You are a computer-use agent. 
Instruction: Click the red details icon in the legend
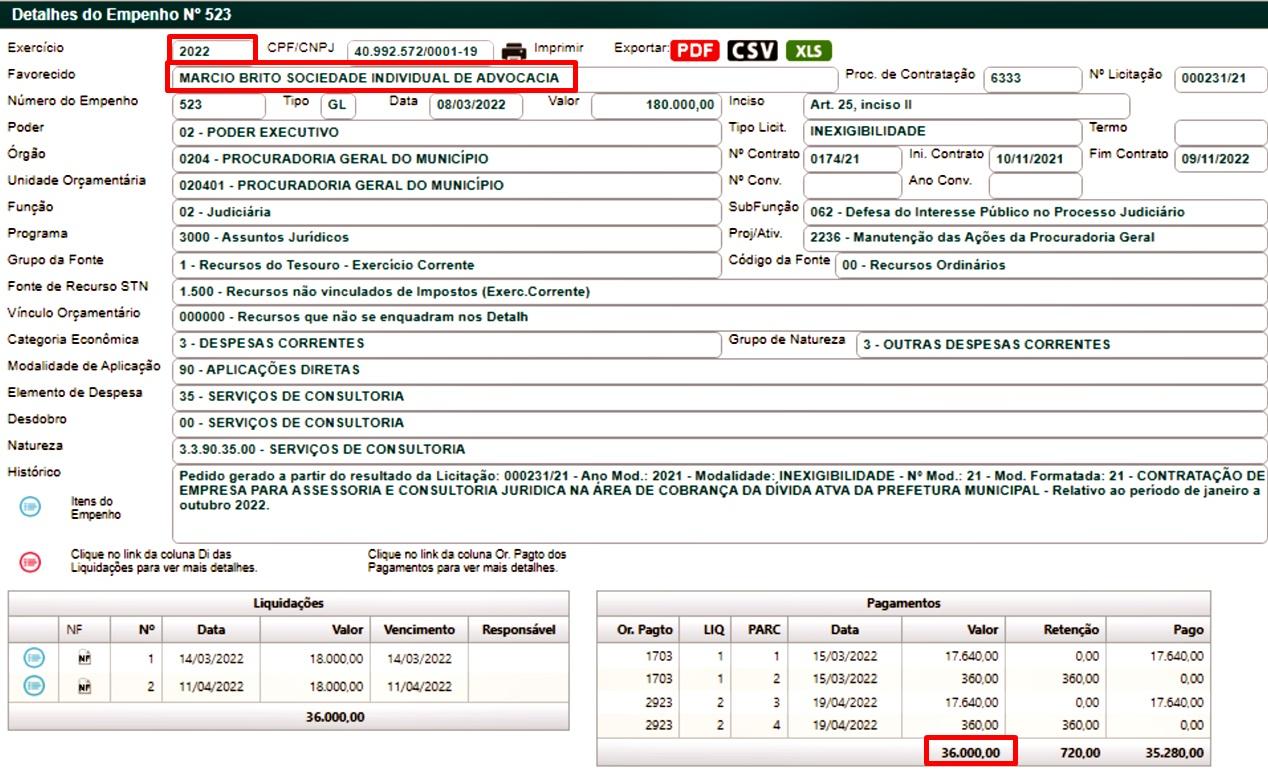click(x=31, y=561)
